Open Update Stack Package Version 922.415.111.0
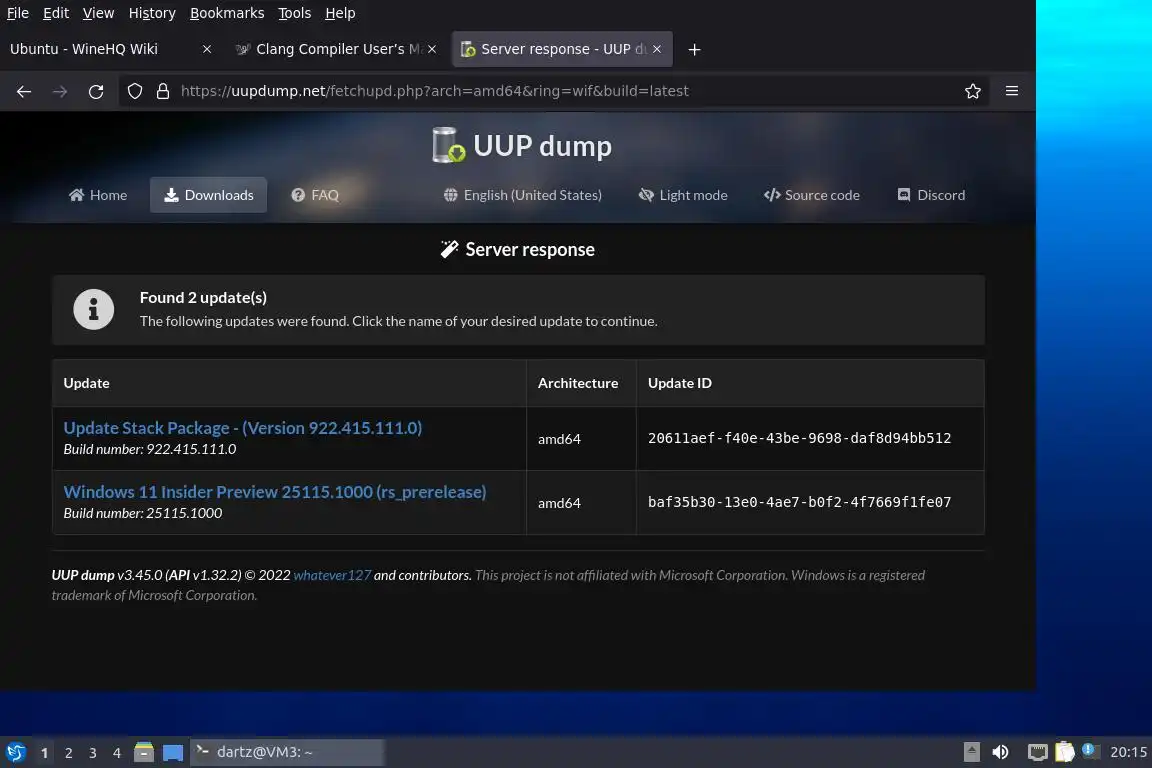 (x=242, y=428)
